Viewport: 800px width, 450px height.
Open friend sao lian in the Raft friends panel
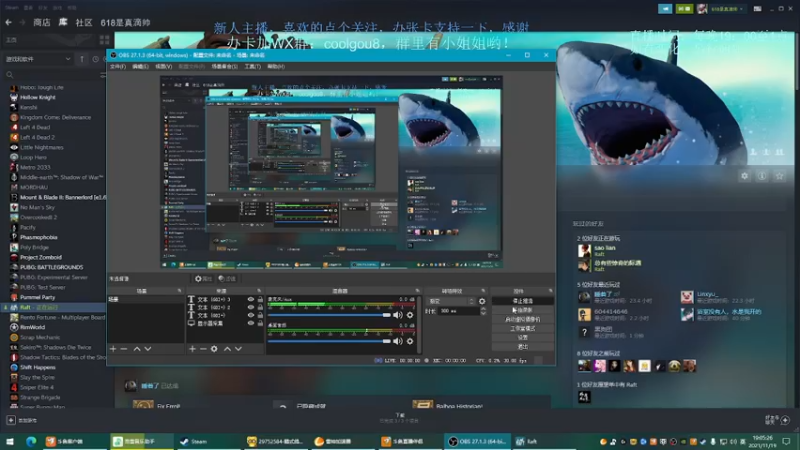605,248
